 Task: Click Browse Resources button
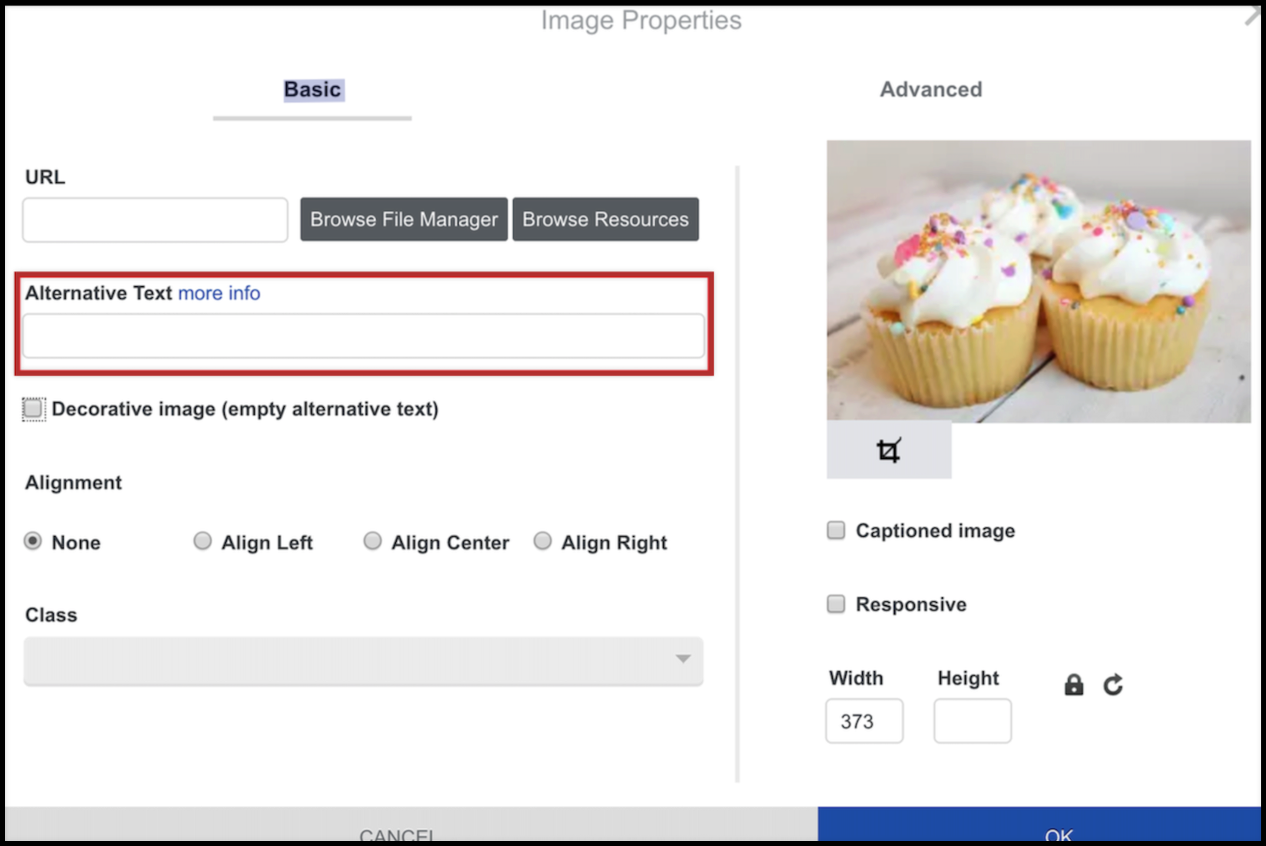[x=605, y=219]
